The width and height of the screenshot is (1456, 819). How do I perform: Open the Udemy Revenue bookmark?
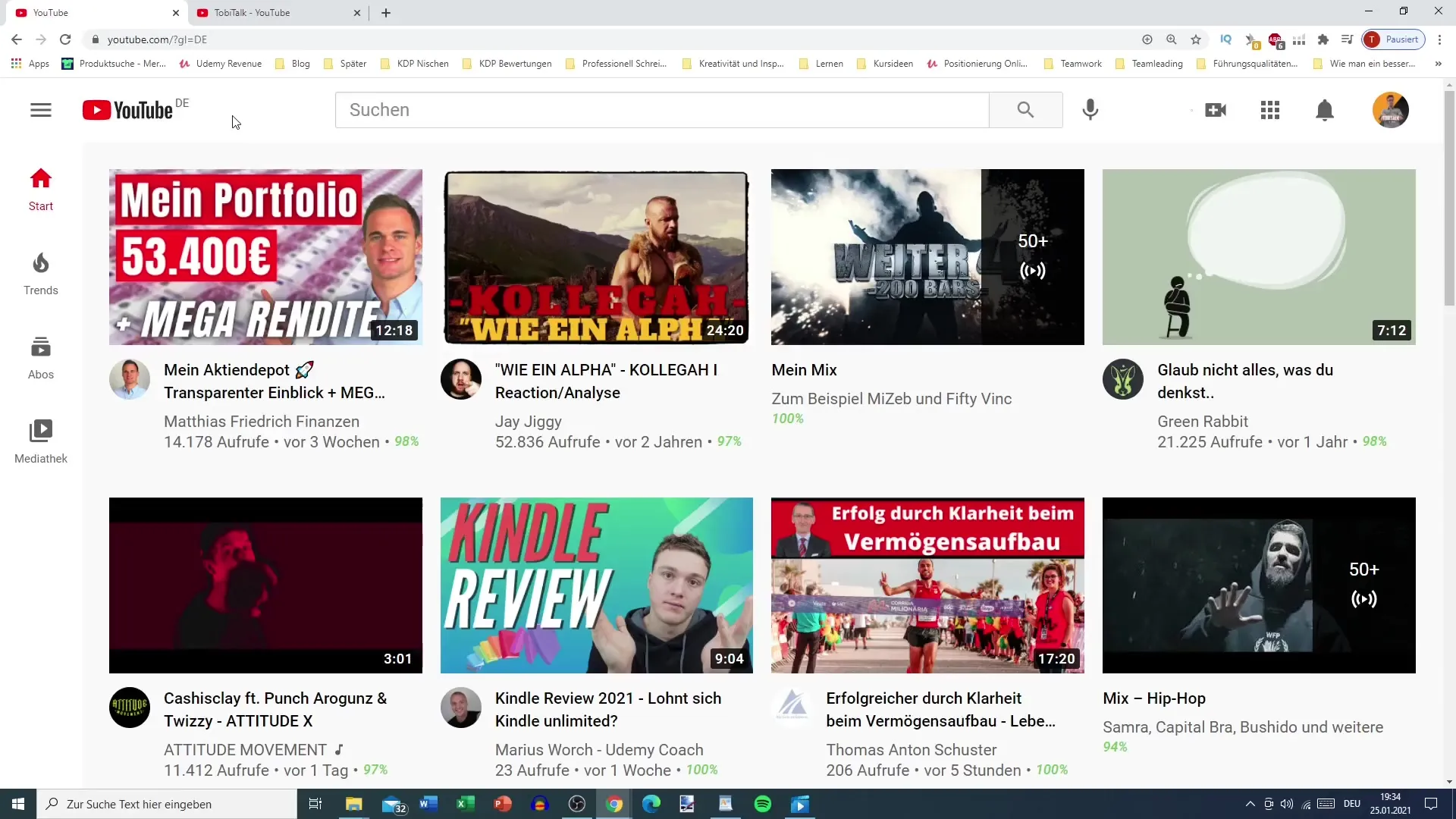(221, 64)
